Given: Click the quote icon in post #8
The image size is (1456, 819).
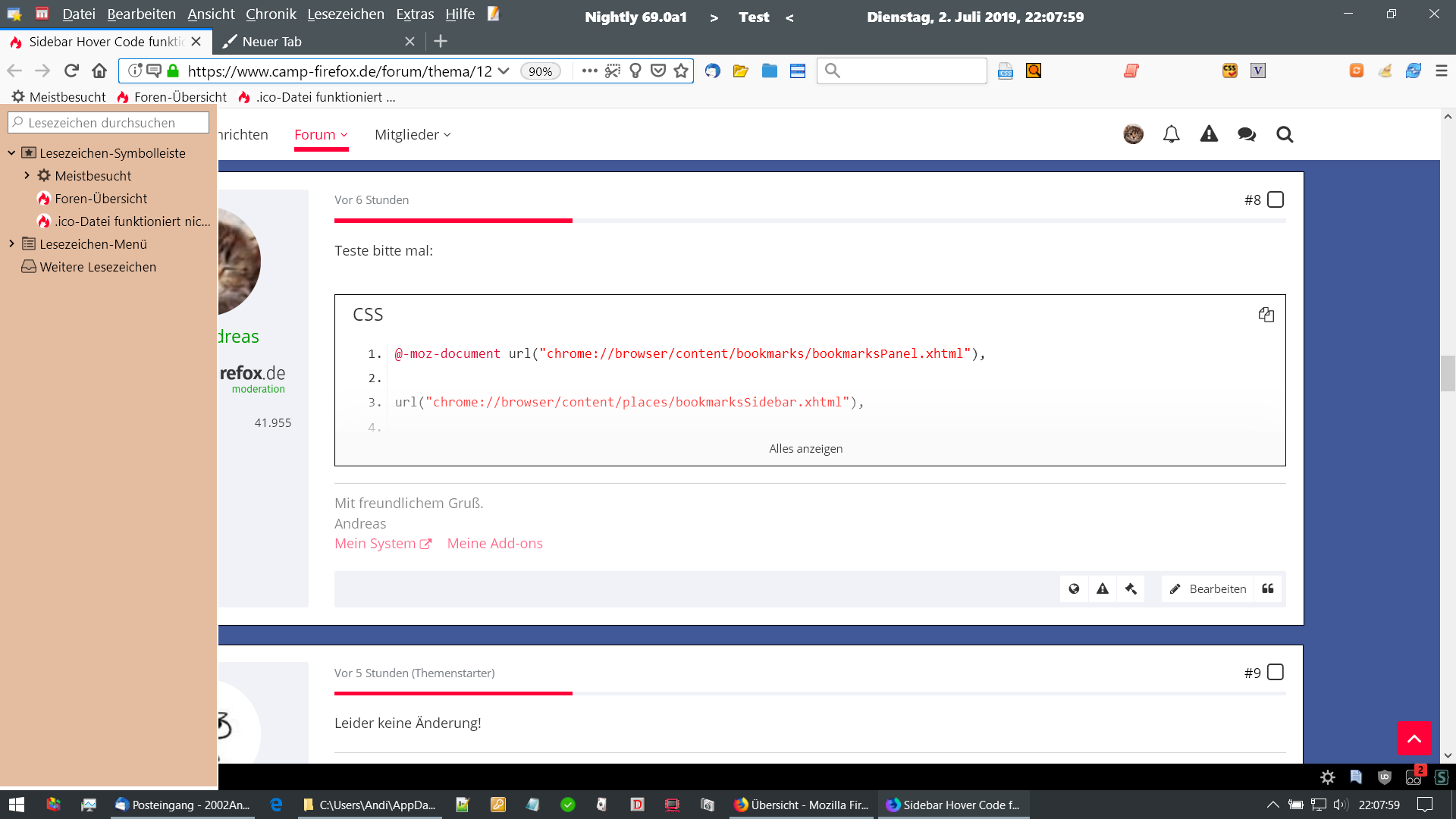Looking at the screenshot, I should click(1267, 588).
